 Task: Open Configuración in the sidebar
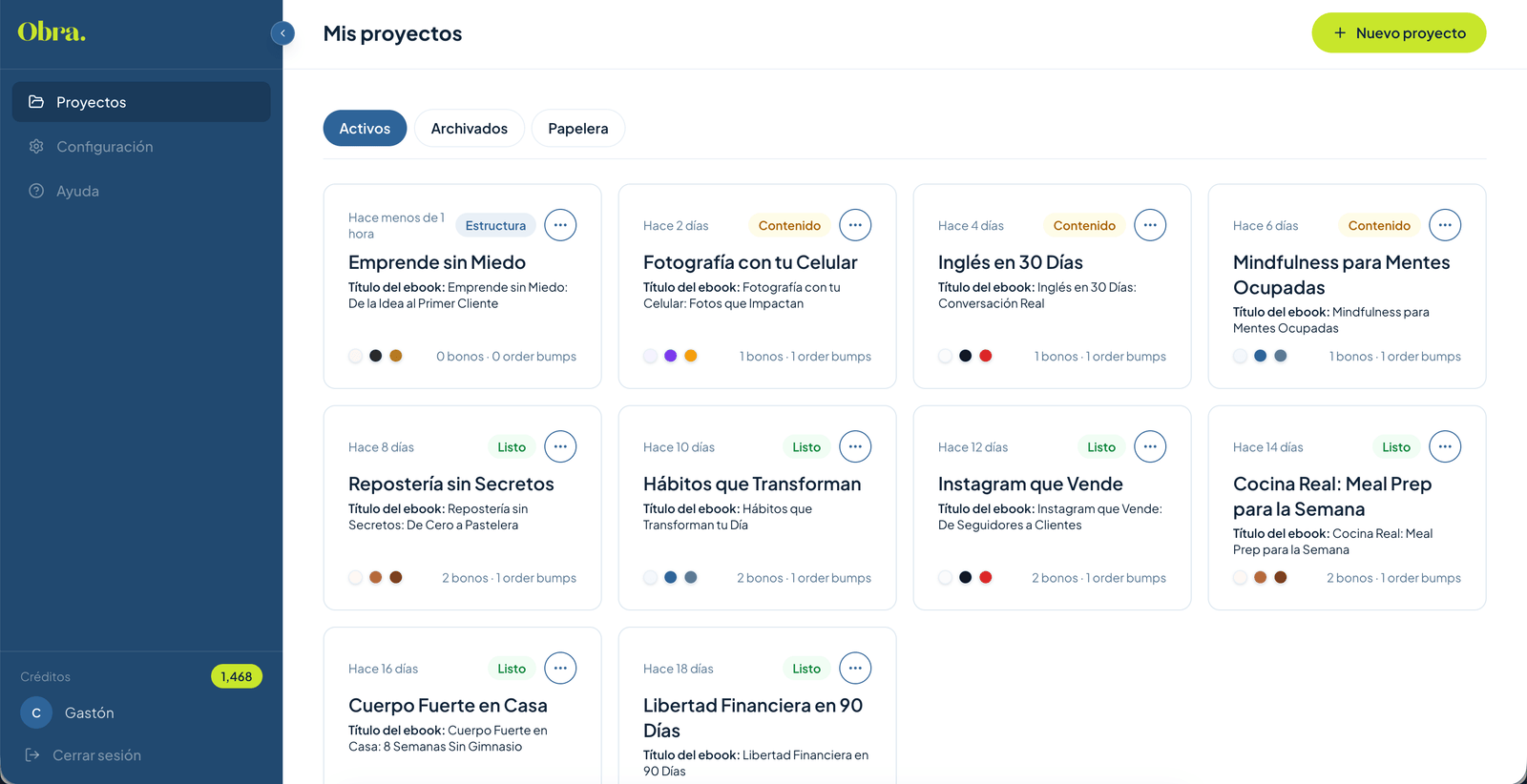(141, 146)
